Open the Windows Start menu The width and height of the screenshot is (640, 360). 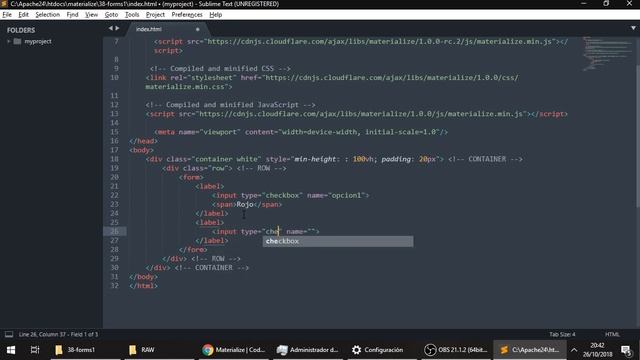(11, 350)
